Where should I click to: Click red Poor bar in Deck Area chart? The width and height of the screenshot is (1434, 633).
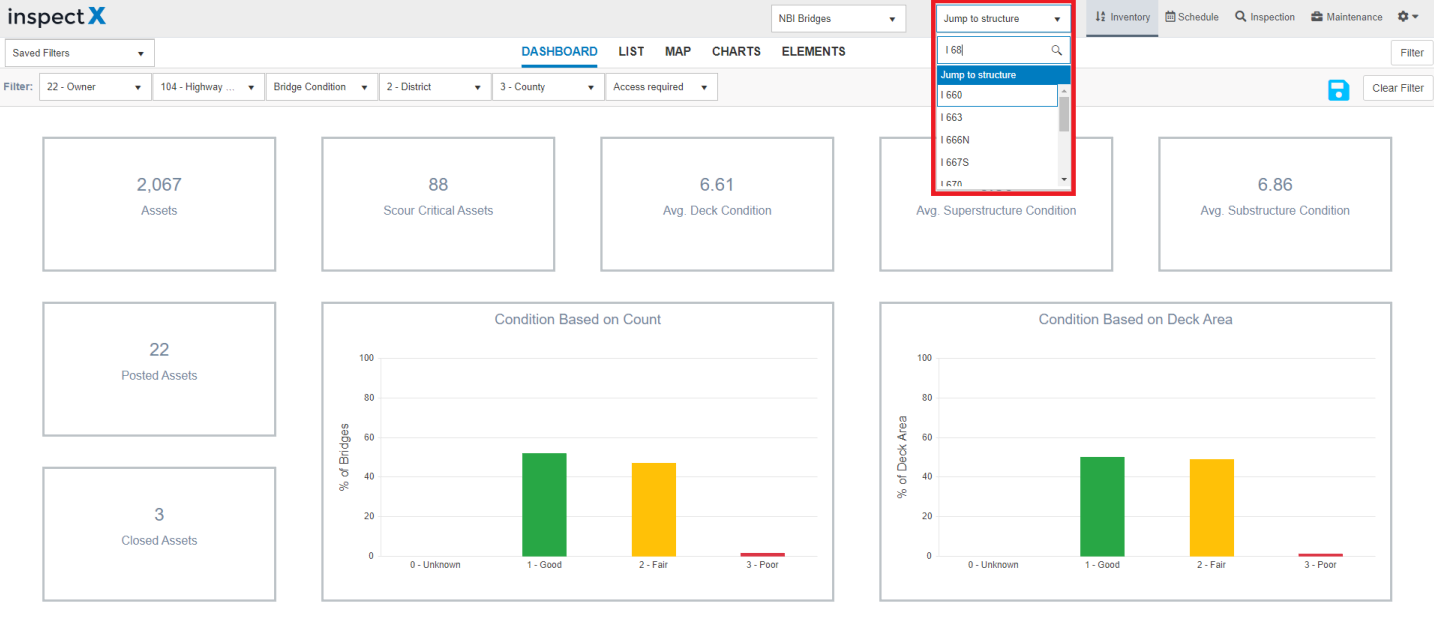tap(1321, 555)
